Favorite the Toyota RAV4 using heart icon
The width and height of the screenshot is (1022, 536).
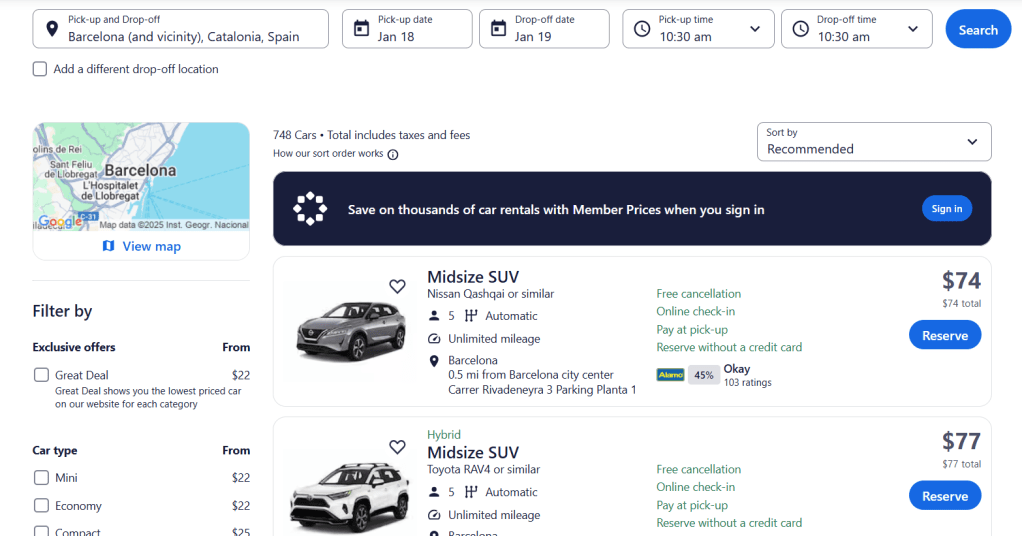click(x=397, y=447)
